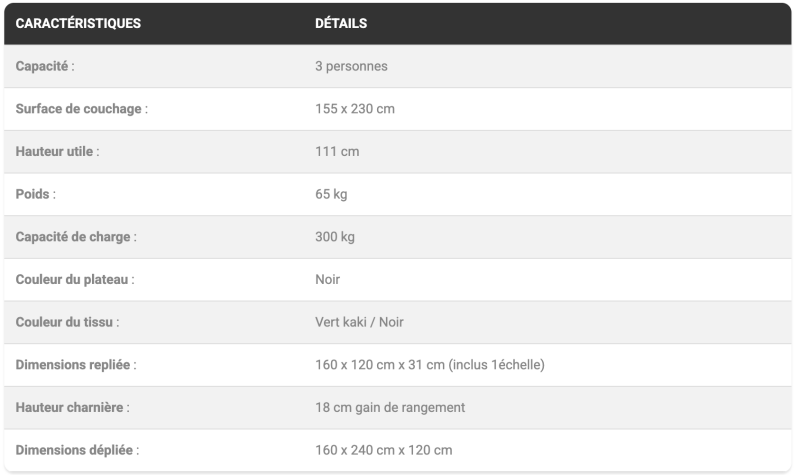Click the 111 cm value
This screenshot has height=475, width=800.
click(x=337, y=152)
